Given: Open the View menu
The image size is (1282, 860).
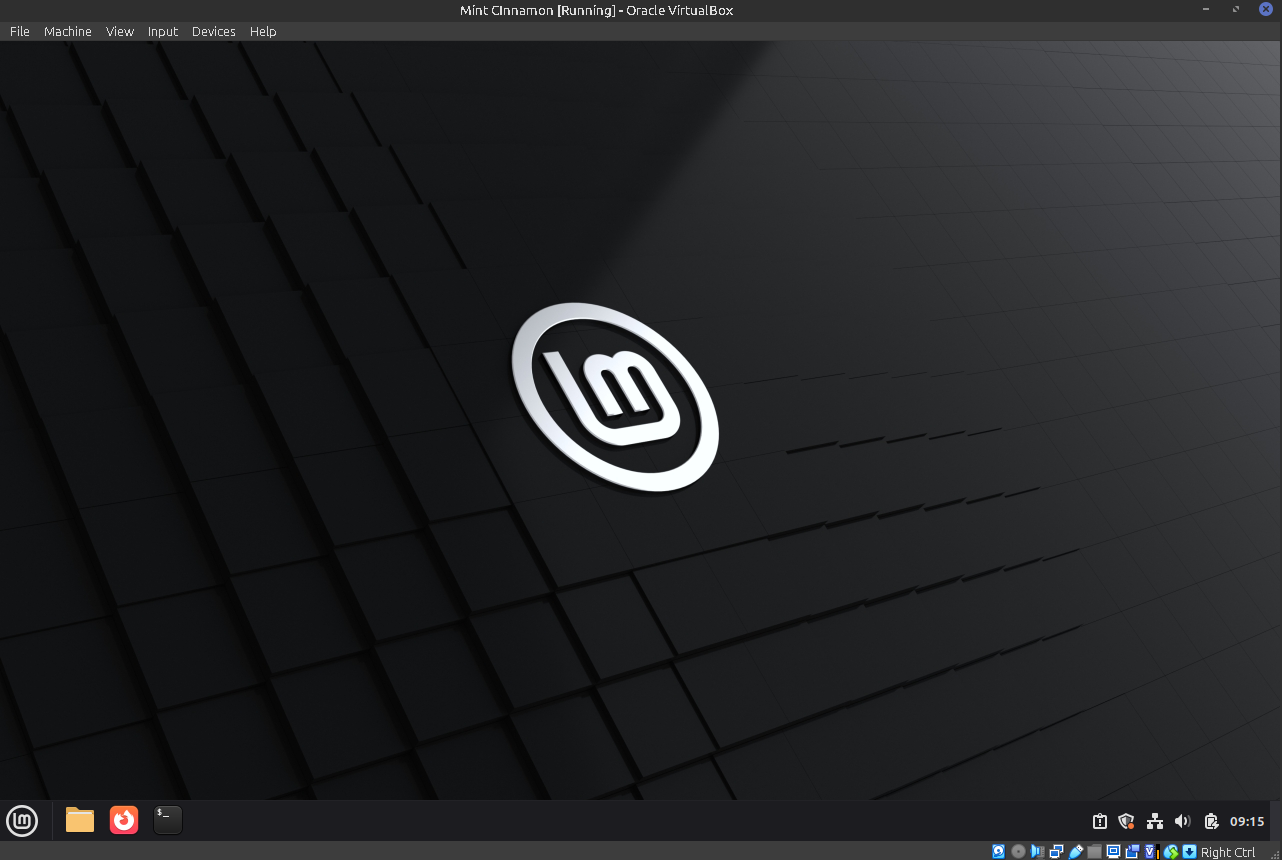Looking at the screenshot, I should point(120,31).
